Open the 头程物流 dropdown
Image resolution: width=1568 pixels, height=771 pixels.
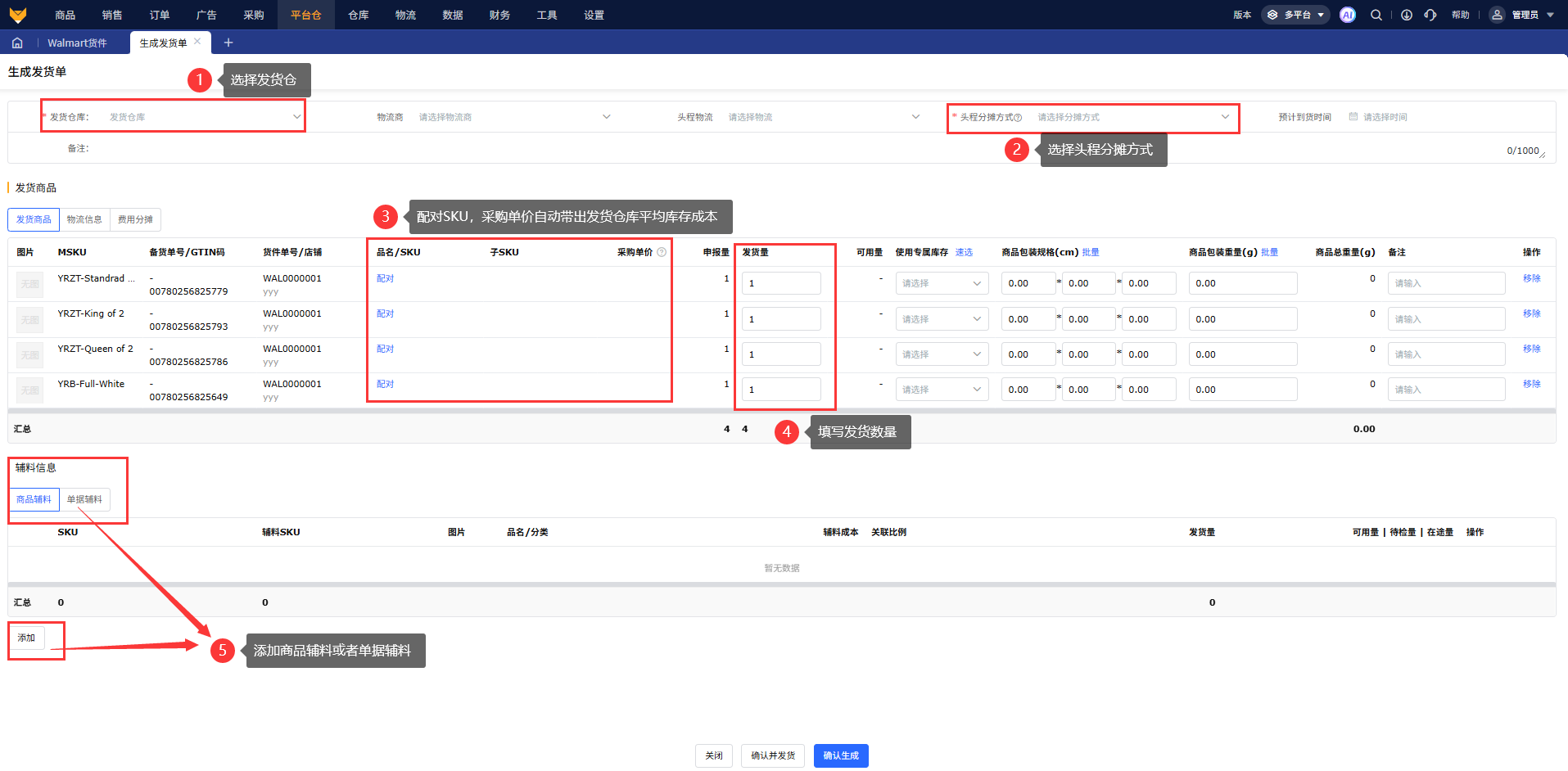[824, 117]
